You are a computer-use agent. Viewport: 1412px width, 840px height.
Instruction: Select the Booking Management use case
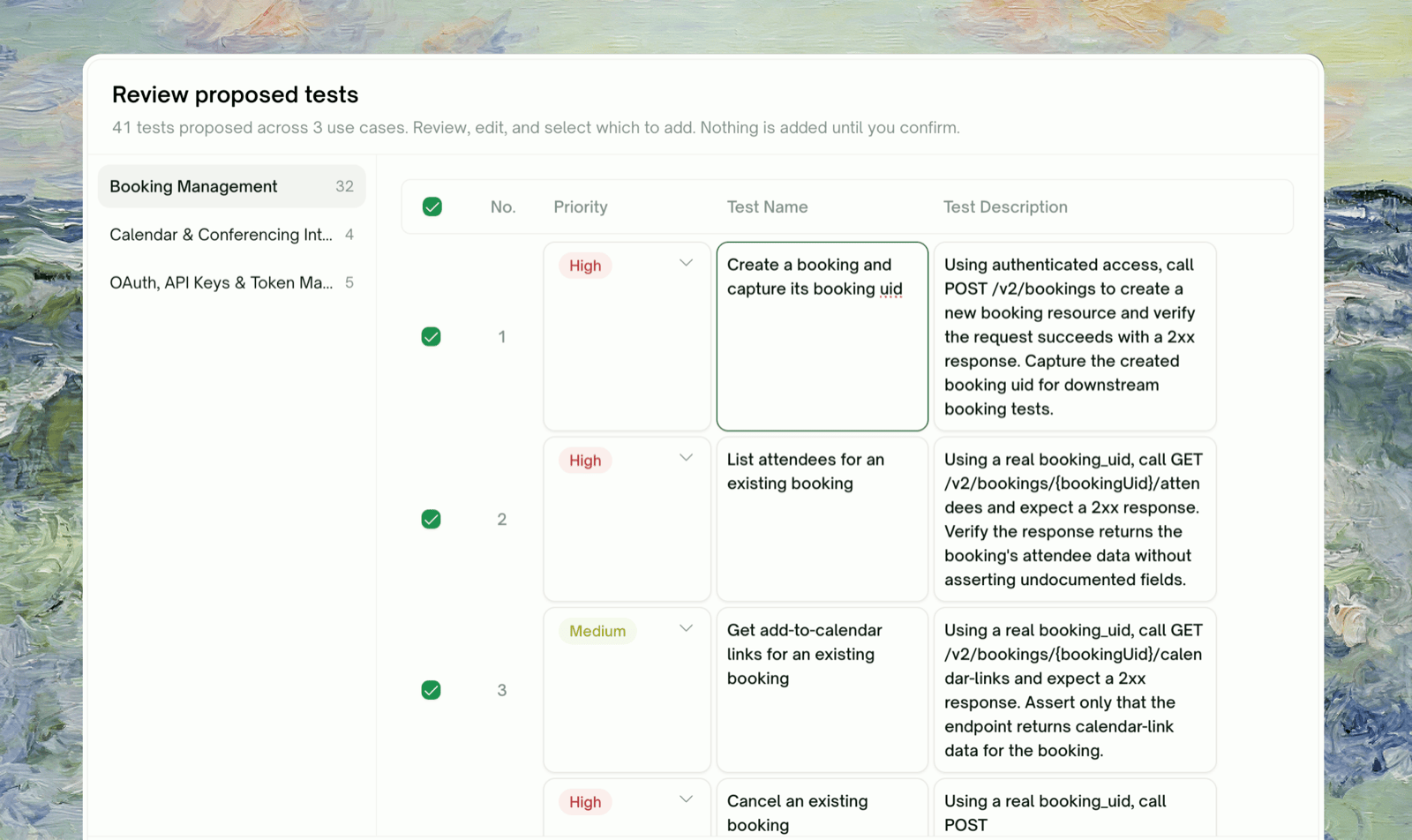[x=231, y=186]
